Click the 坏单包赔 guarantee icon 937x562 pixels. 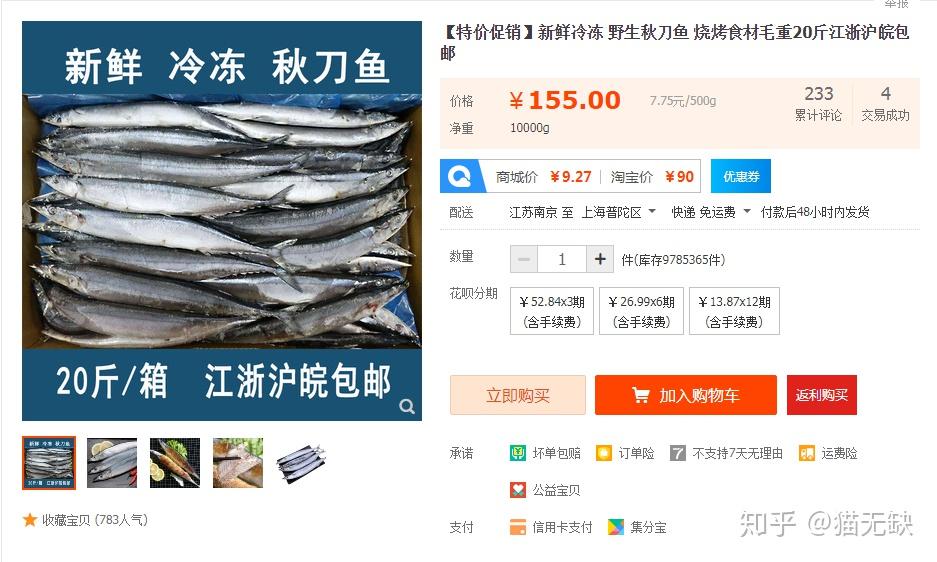518,453
